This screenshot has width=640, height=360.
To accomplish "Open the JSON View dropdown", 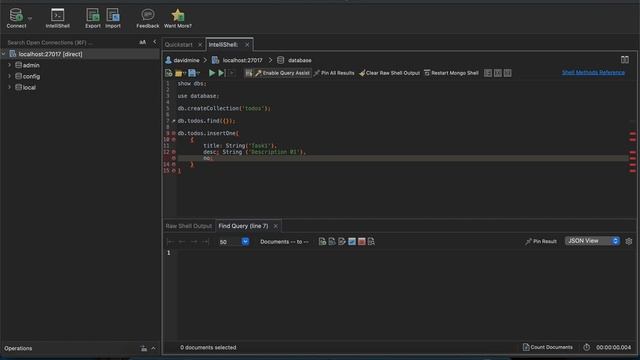I will pos(592,241).
